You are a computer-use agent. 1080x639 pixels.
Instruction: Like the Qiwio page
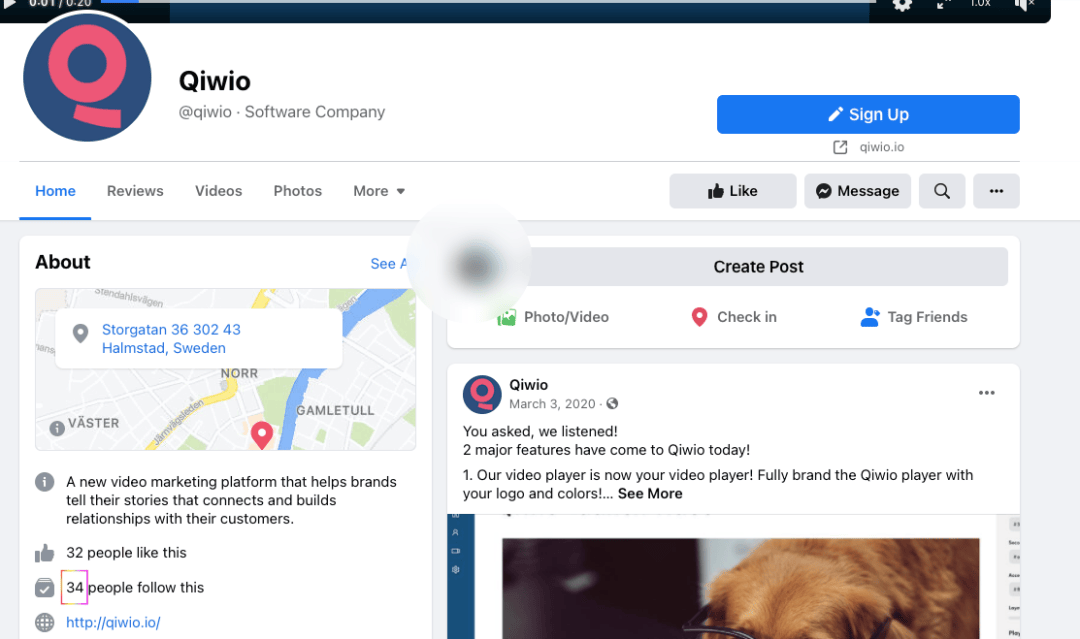click(733, 191)
